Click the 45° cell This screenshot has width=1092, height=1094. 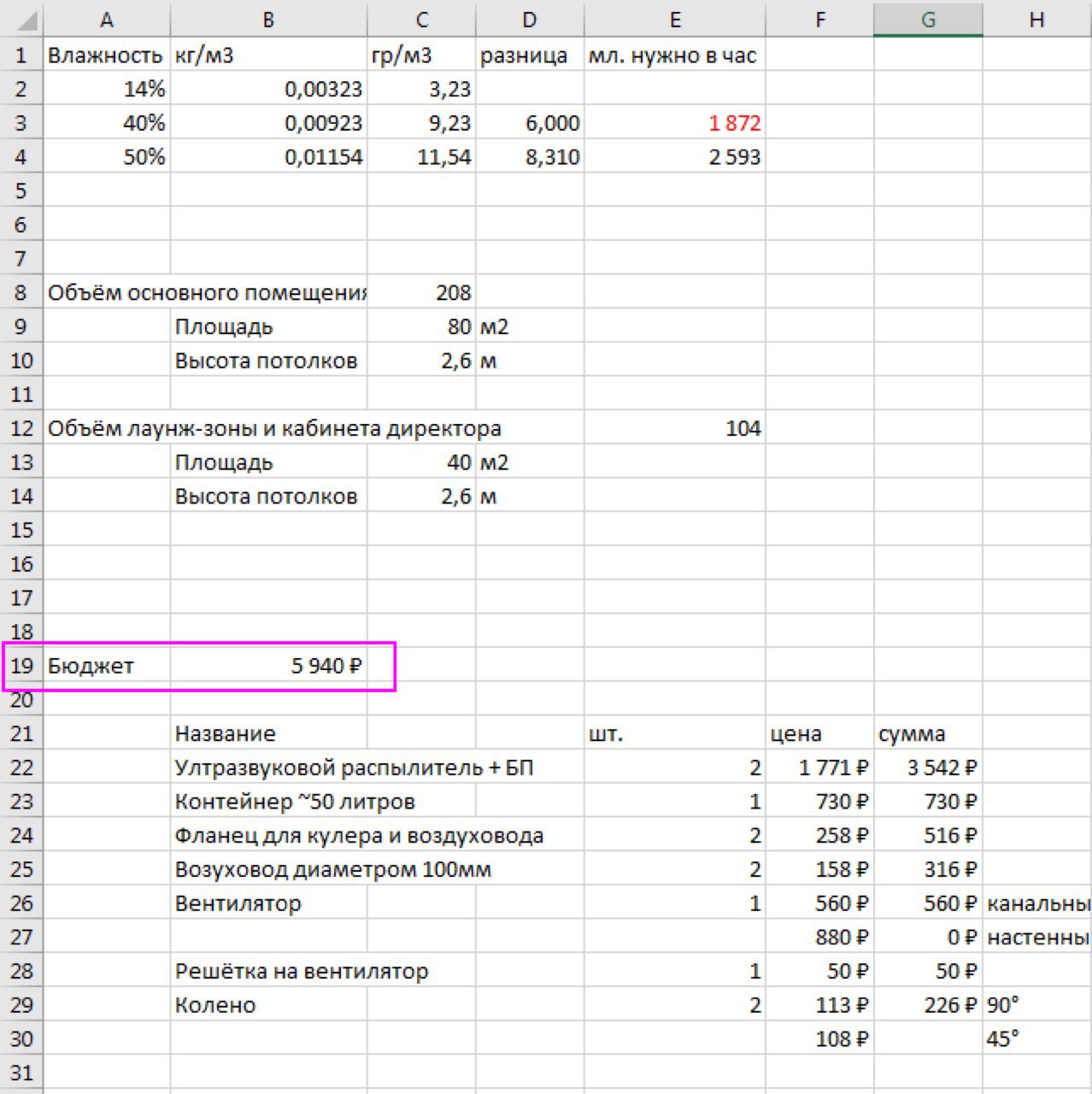tap(1037, 1039)
